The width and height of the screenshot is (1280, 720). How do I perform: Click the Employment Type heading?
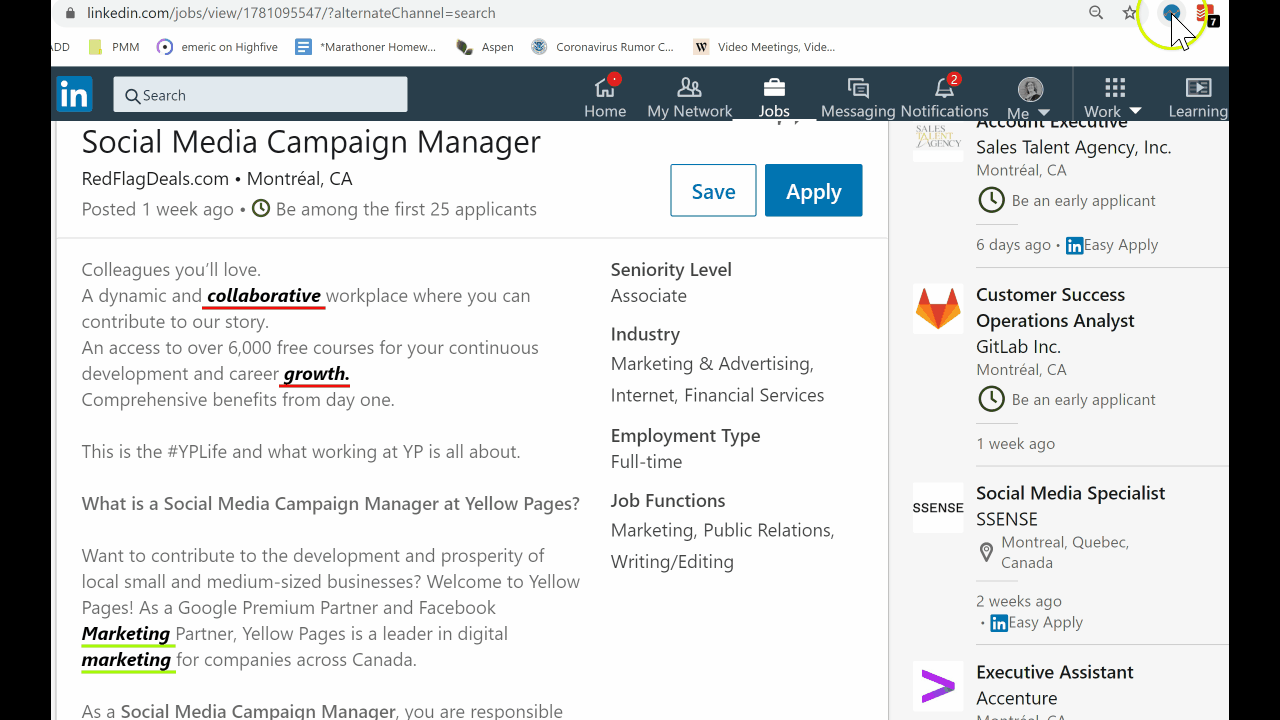click(685, 436)
